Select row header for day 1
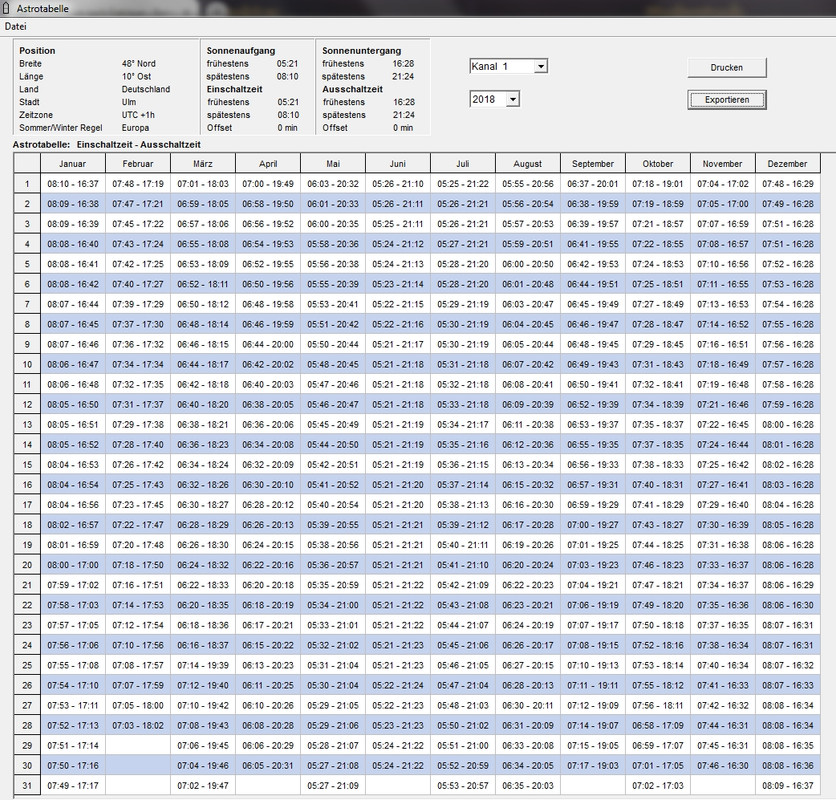Viewport: 836px width, 800px height. (27, 184)
